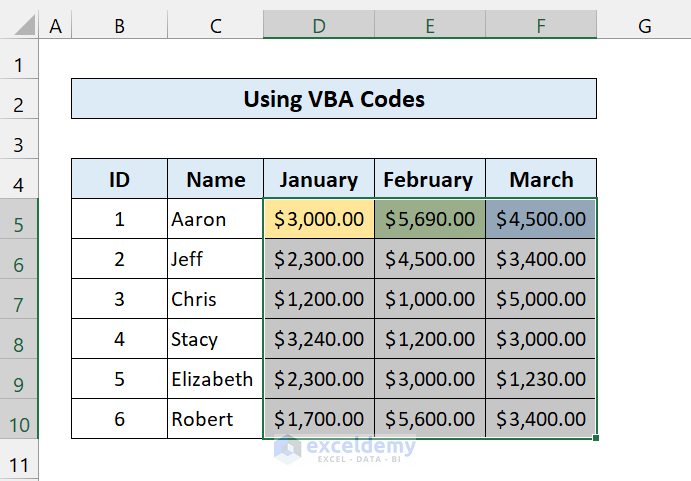Screen dimensions: 691x481
Task: Select row 11 header
Action: click(19, 465)
